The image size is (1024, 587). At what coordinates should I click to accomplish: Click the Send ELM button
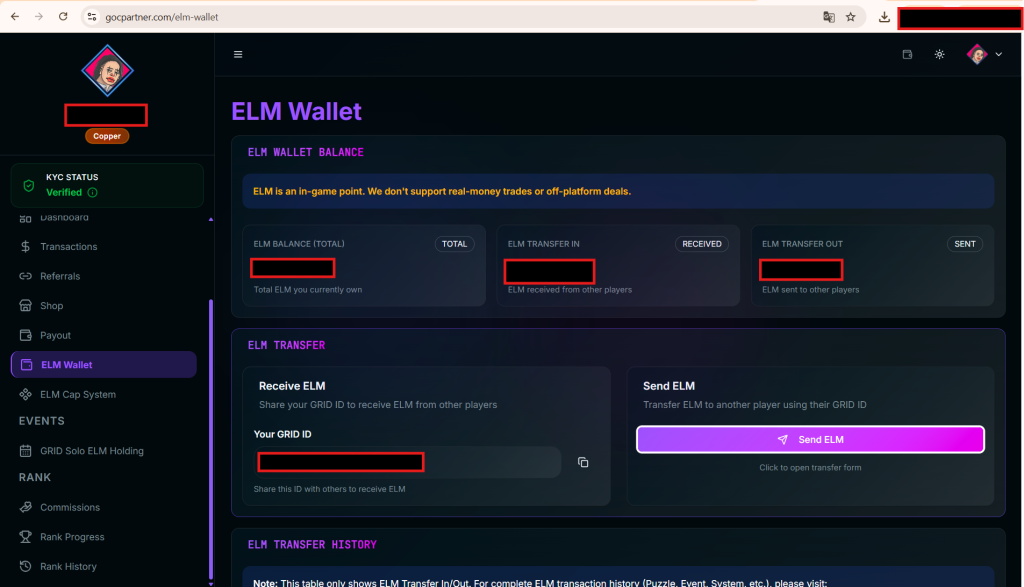click(x=810, y=439)
